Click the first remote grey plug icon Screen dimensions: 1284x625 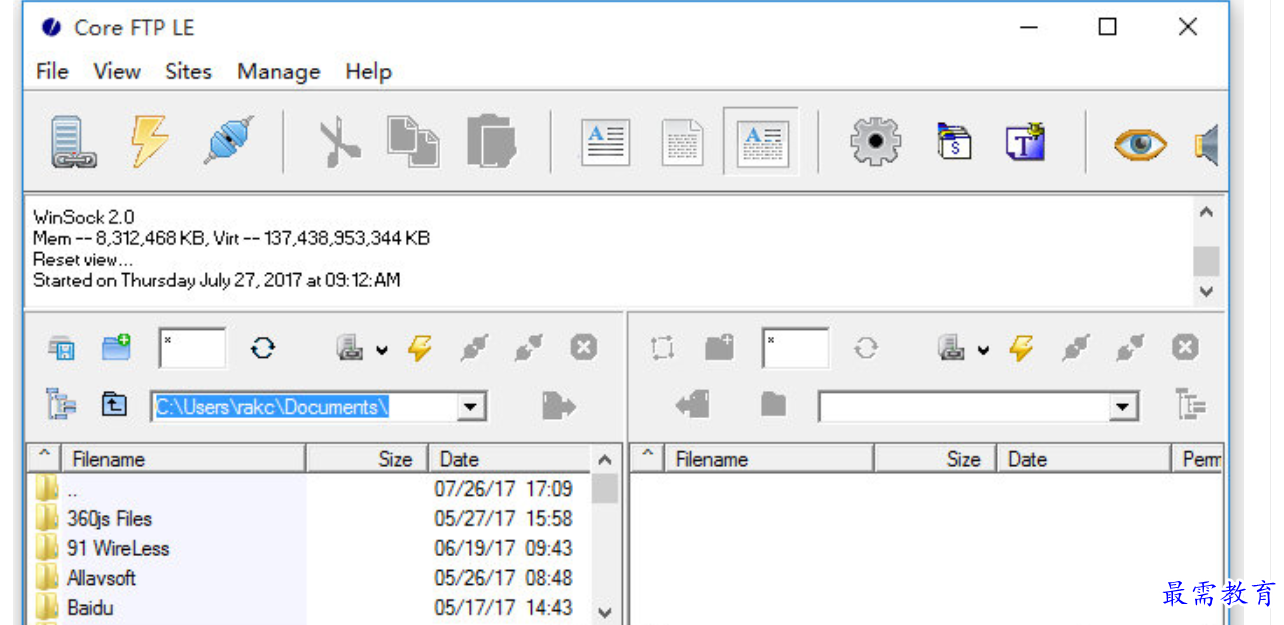(1076, 347)
